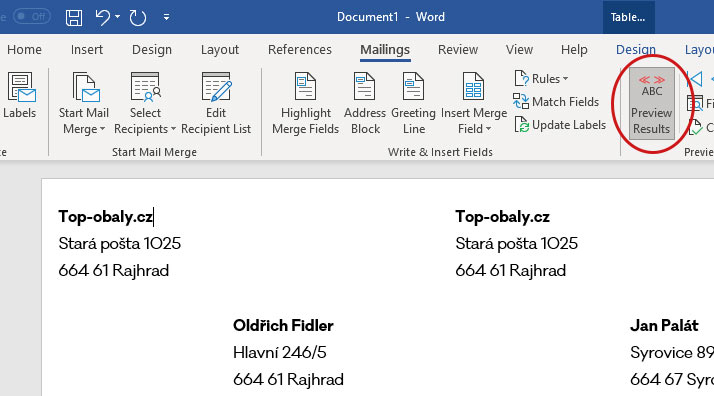Click the Match Fields button

point(556,102)
